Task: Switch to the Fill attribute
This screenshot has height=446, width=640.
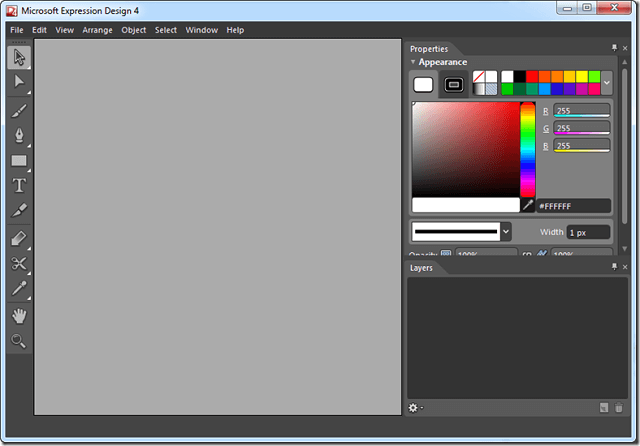Action: click(423, 84)
